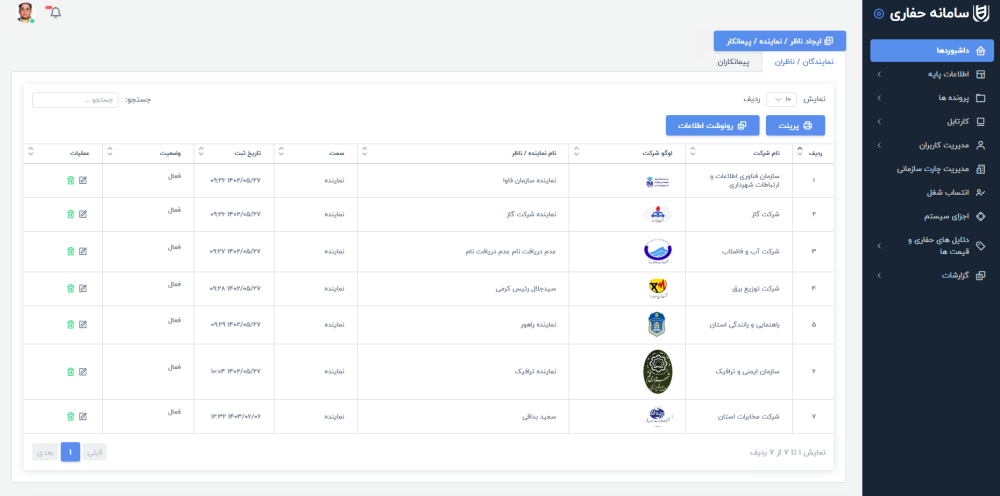Switch to the پیمانکاران tab

[735, 62]
